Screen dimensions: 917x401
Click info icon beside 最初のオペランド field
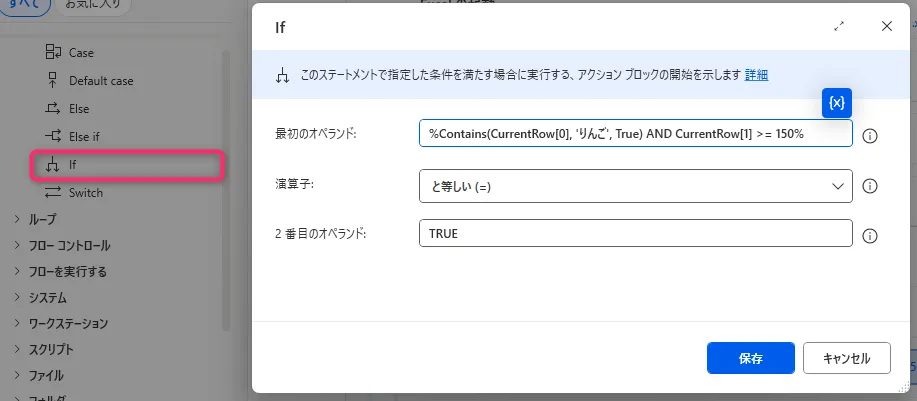869,135
